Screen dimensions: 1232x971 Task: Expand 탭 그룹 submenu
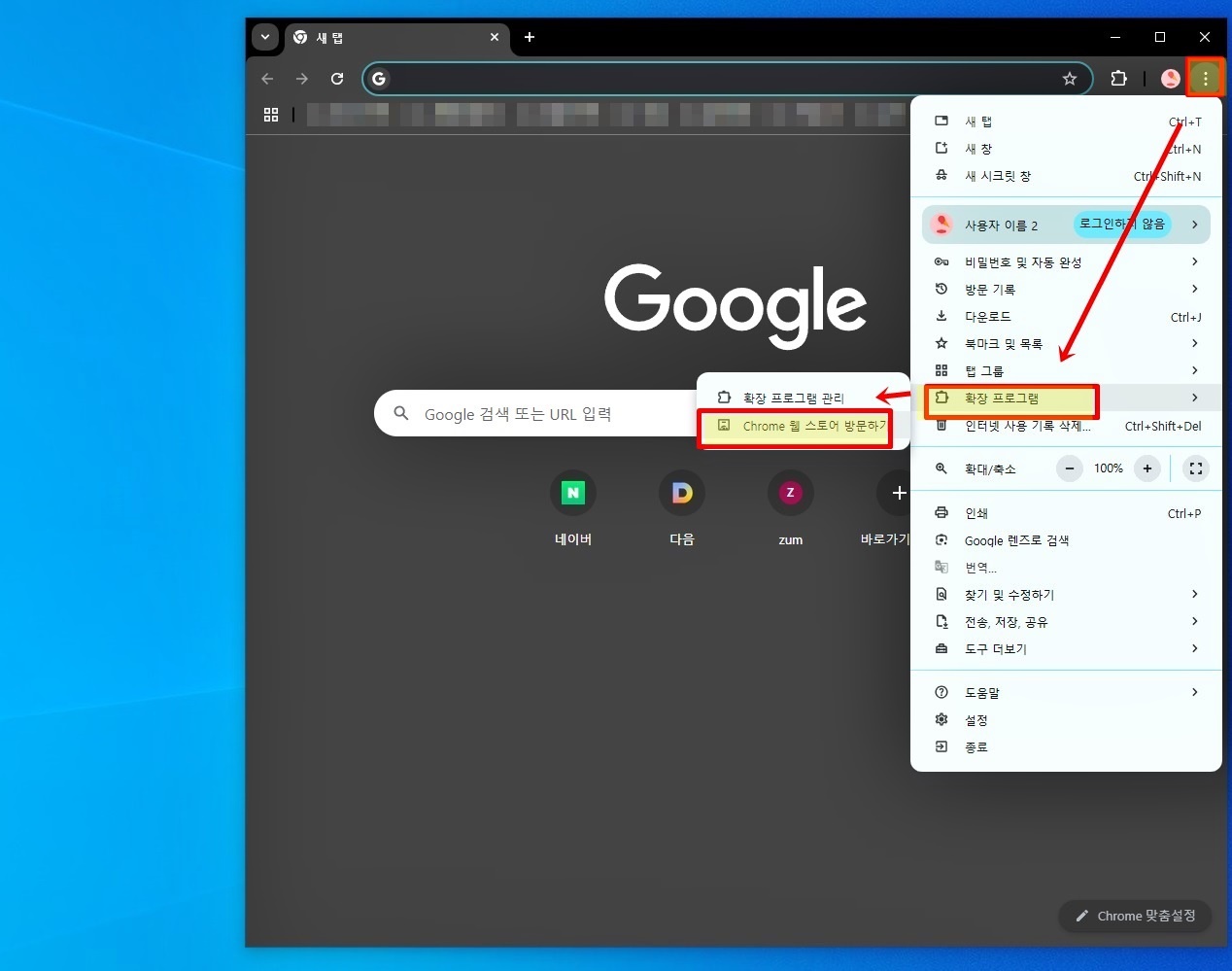click(1066, 371)
